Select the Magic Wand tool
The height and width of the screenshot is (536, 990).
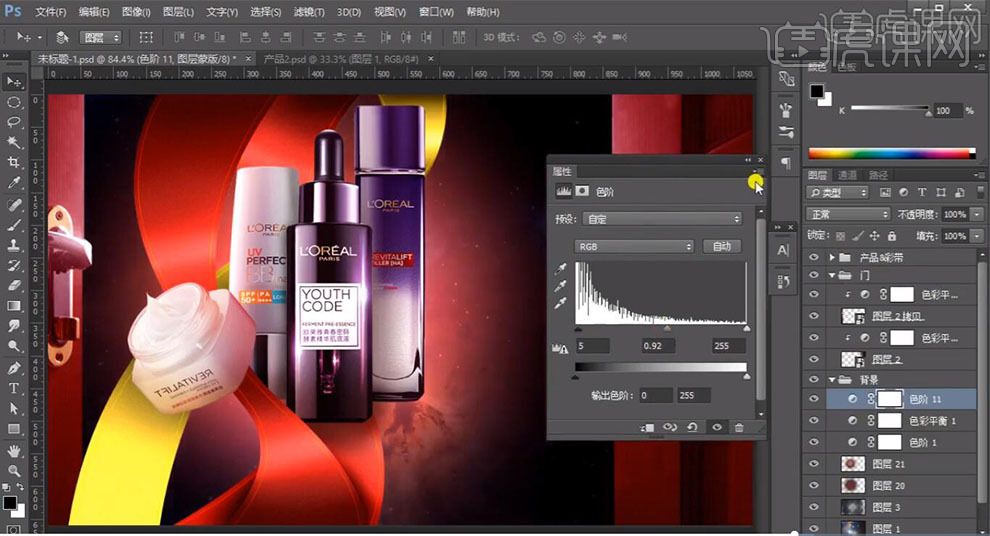[14, 143]
